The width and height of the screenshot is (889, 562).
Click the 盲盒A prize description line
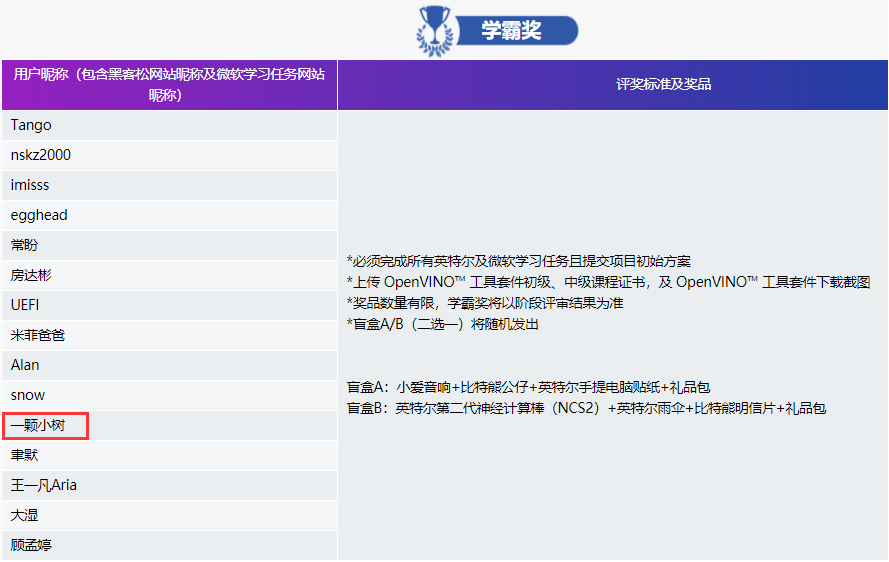tap(528, 387)
